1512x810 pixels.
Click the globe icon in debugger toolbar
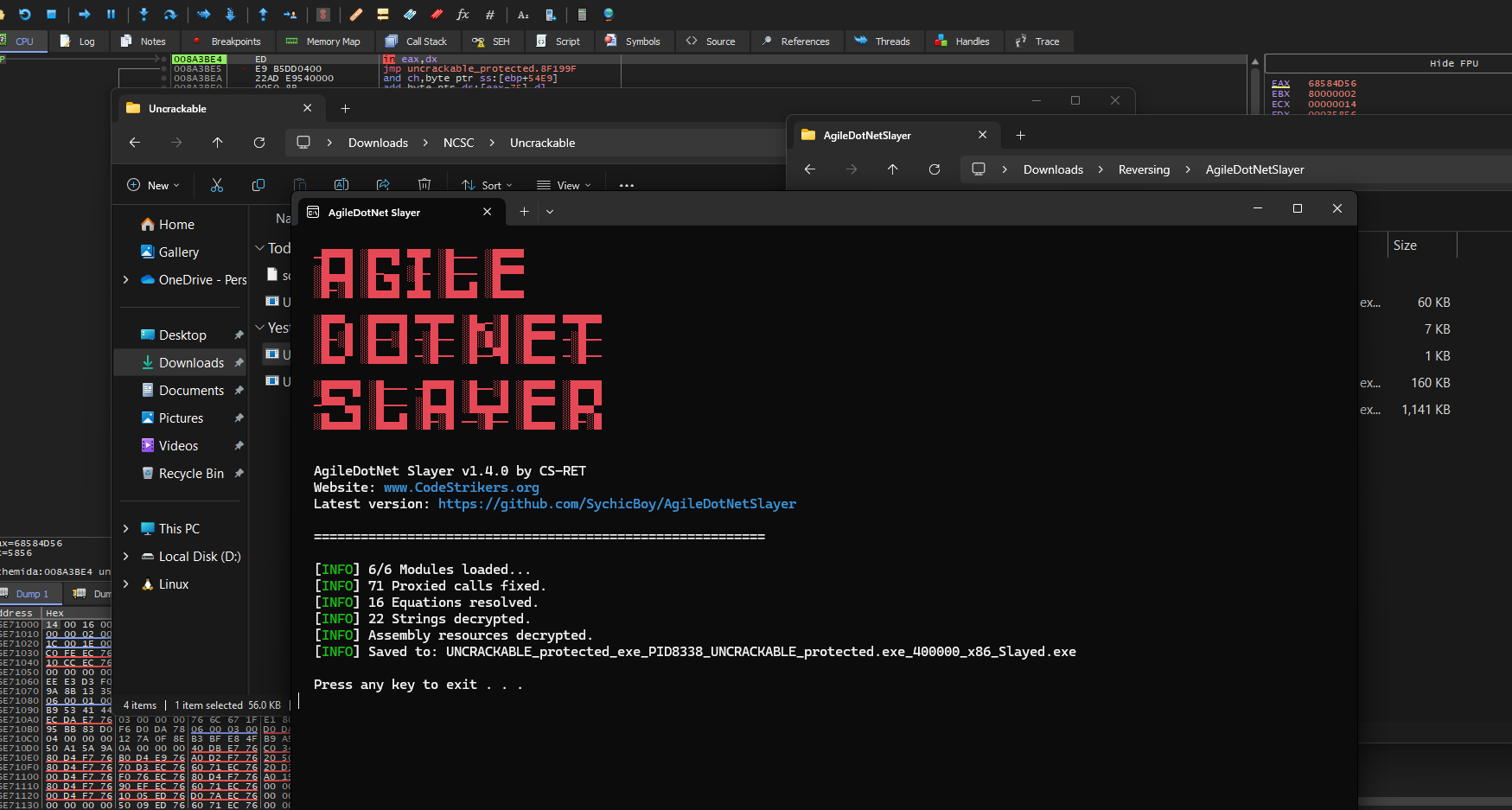pos(609,14)
